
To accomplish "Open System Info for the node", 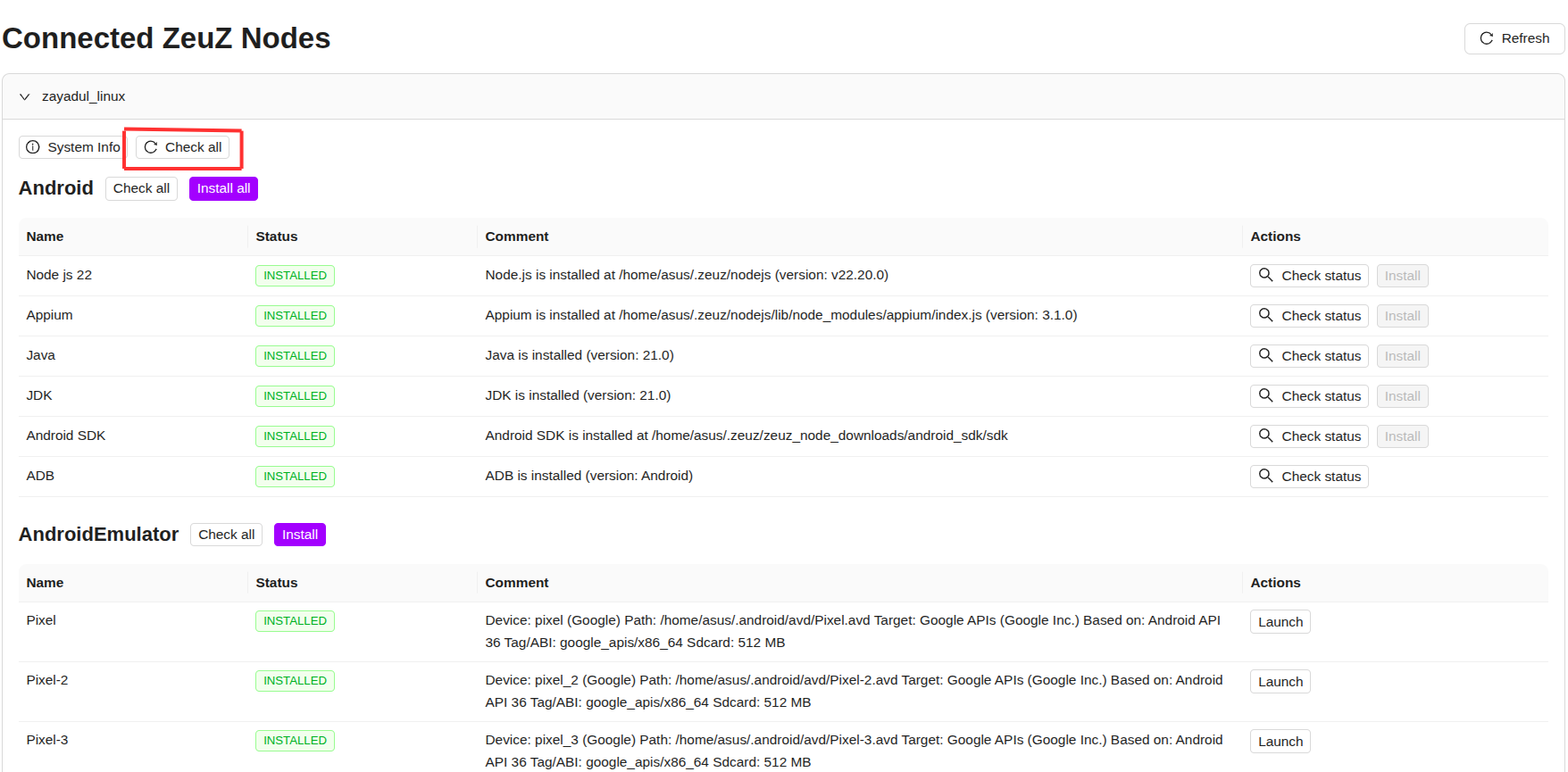I will (x=72, y=147).
